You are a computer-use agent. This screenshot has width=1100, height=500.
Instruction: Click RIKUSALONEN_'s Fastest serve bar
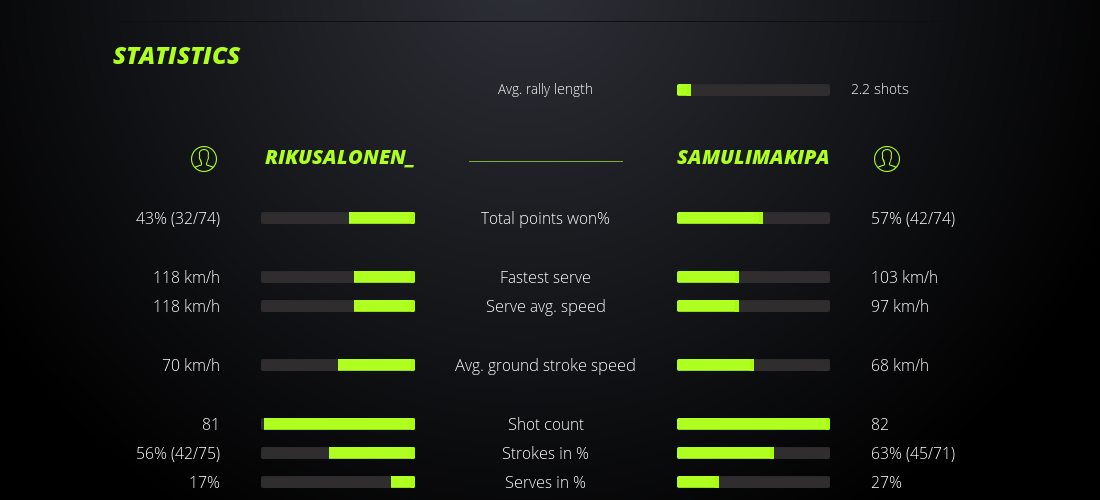(x=338, y=277)
